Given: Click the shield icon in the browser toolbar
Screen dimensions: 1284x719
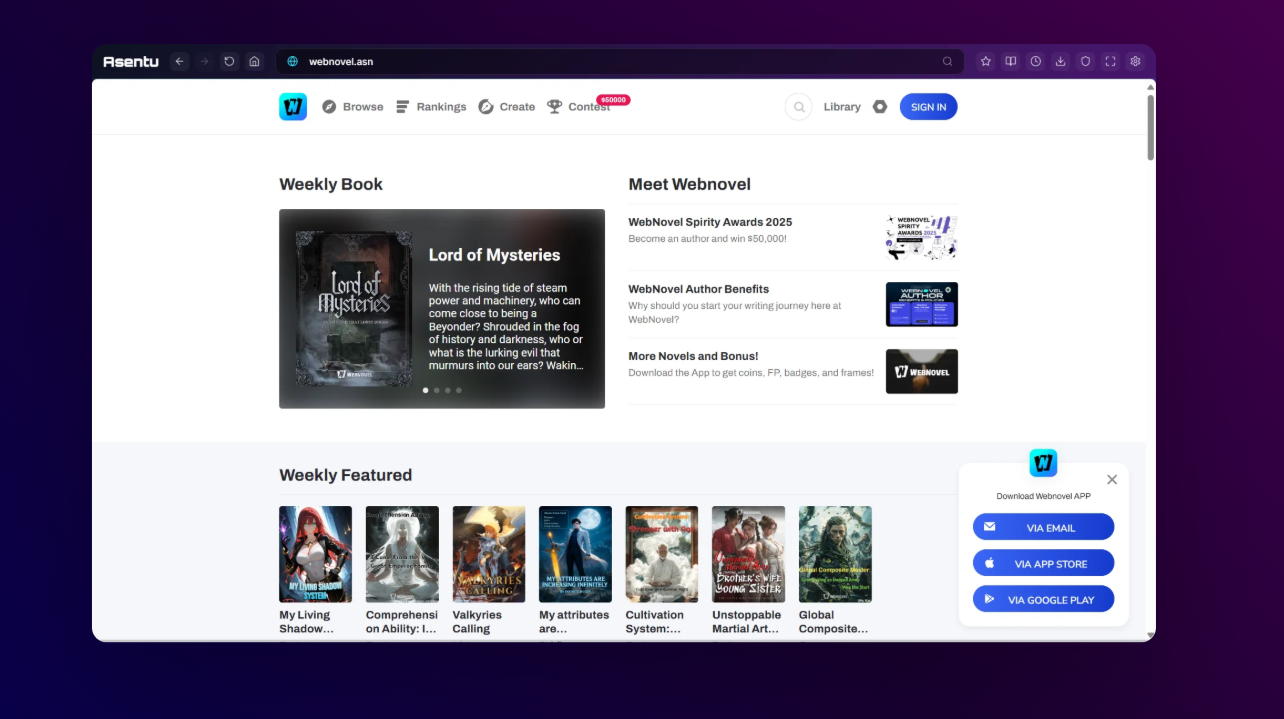Looking at the screenshot, I should (x=1085, y=61).
